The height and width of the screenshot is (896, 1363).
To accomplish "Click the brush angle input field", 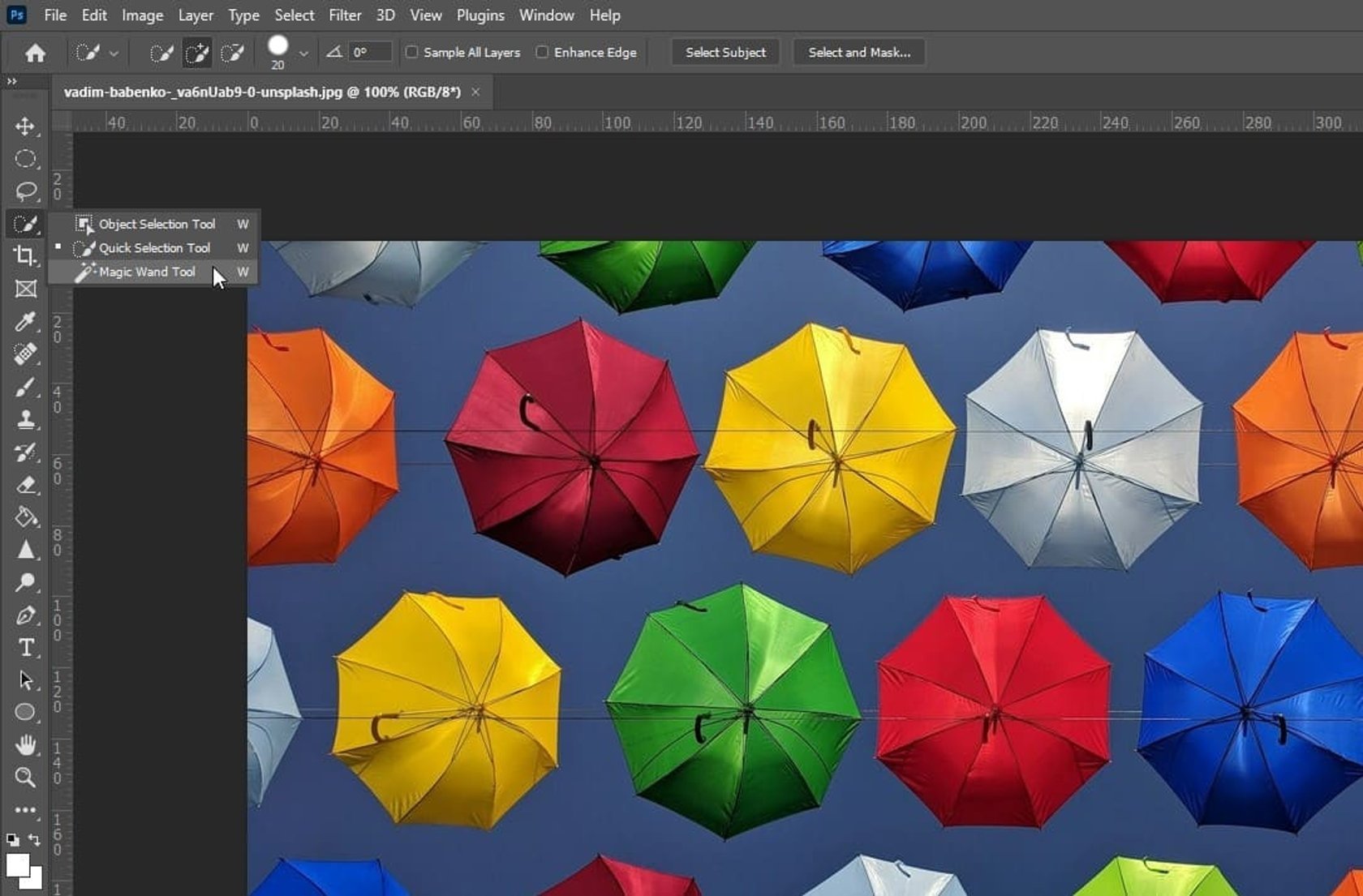I will pyautogui.click(x=369, y=52).
